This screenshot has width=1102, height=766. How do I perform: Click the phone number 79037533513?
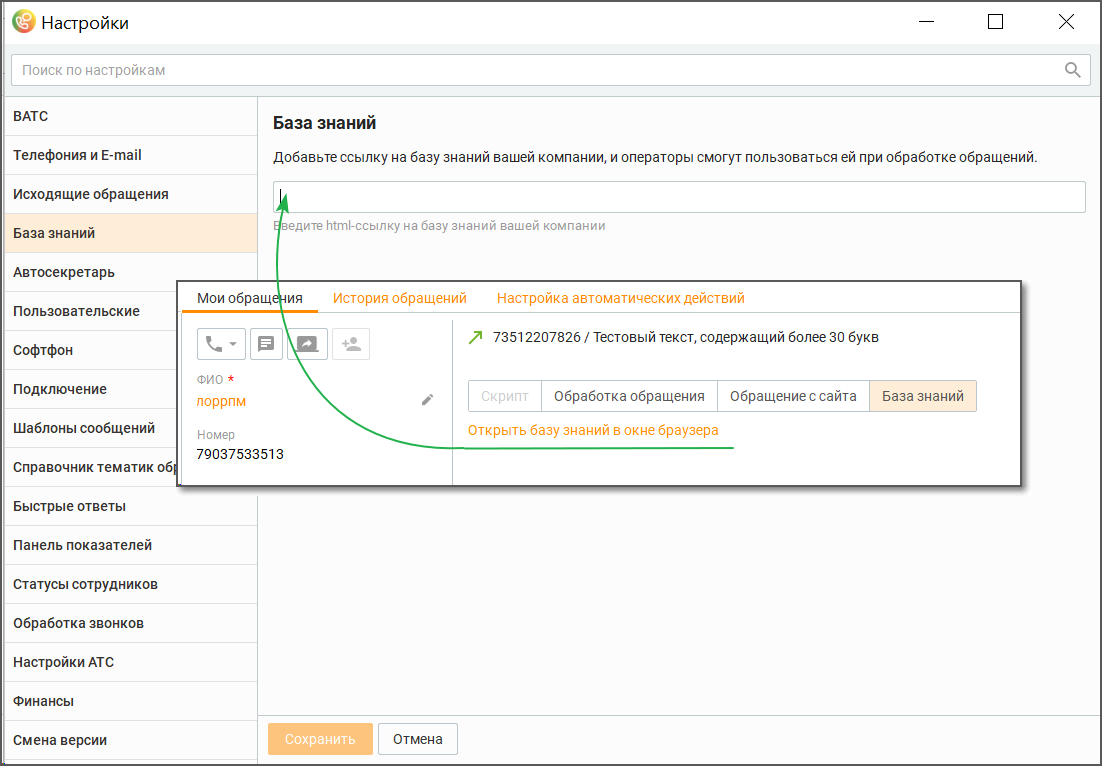point(240,454)
